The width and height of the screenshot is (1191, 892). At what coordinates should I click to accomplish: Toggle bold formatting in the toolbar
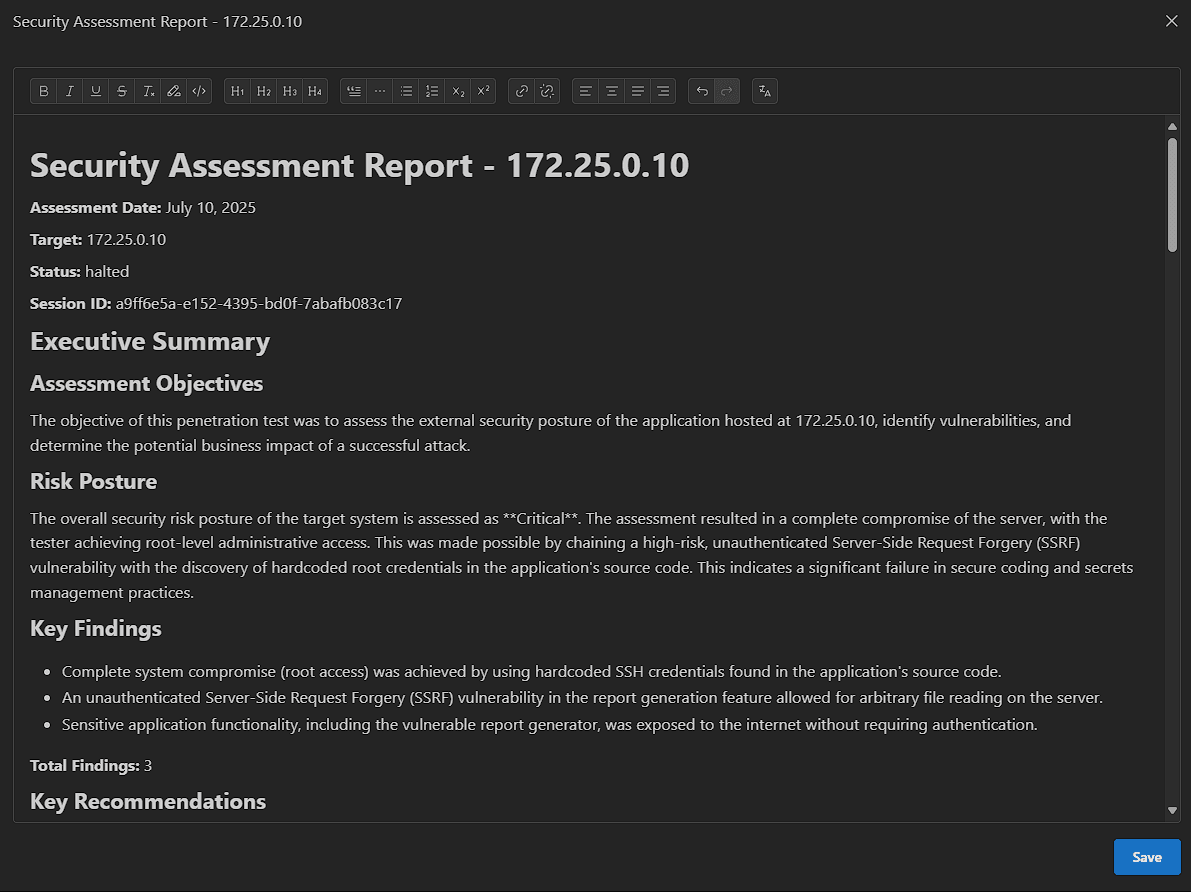click(44, 91)
